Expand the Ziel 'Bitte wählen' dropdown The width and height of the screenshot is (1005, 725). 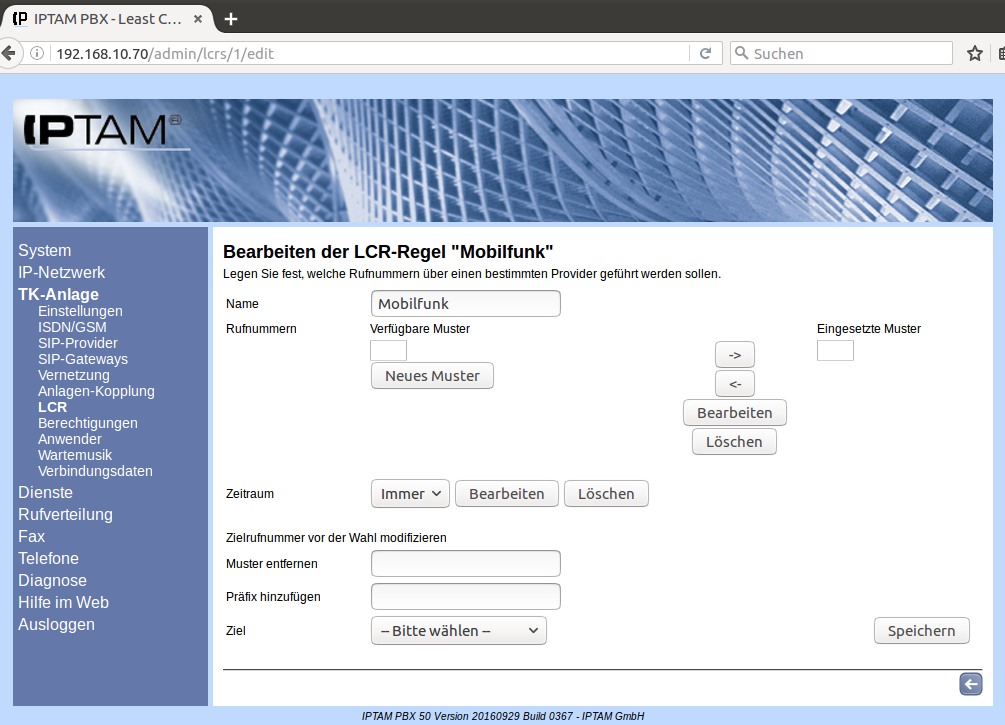pos(458,631)
